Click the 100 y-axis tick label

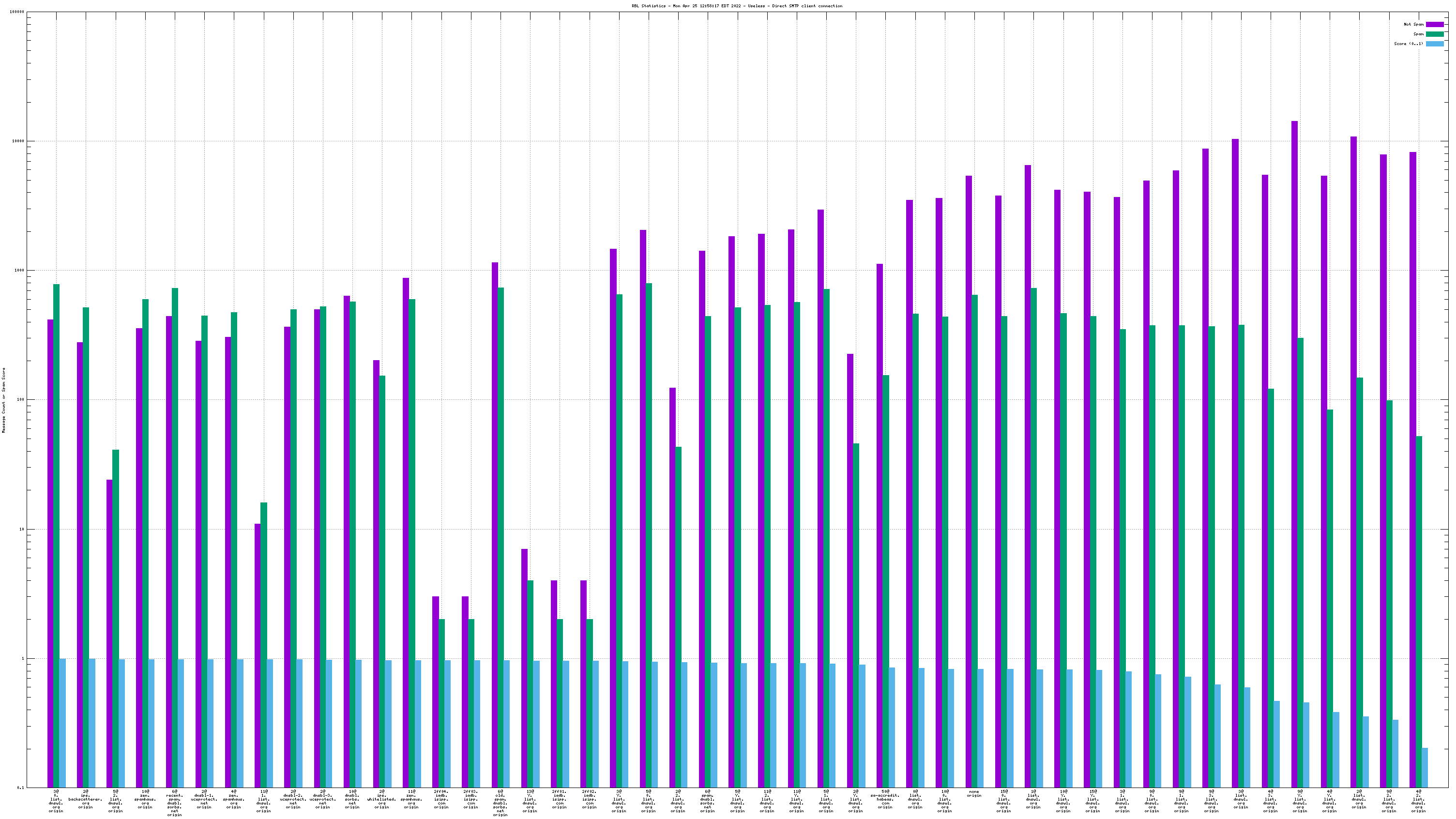click(20, 400)
